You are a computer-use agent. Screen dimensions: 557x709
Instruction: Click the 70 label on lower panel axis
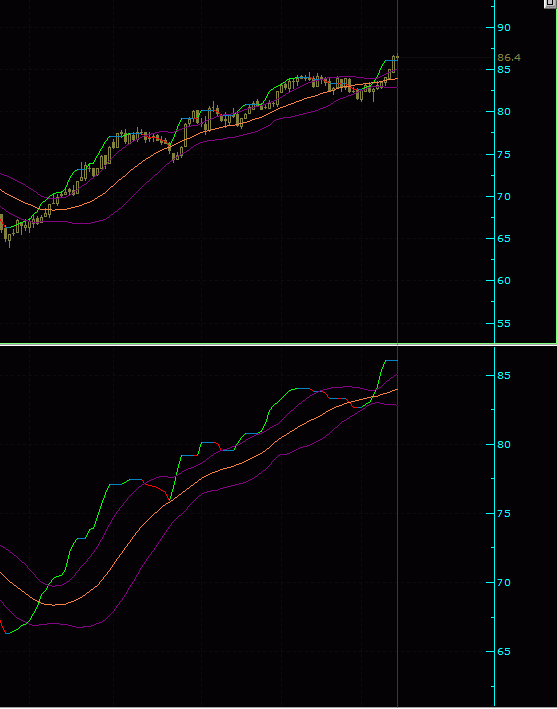pyautogui.click(x=504, y=583)
